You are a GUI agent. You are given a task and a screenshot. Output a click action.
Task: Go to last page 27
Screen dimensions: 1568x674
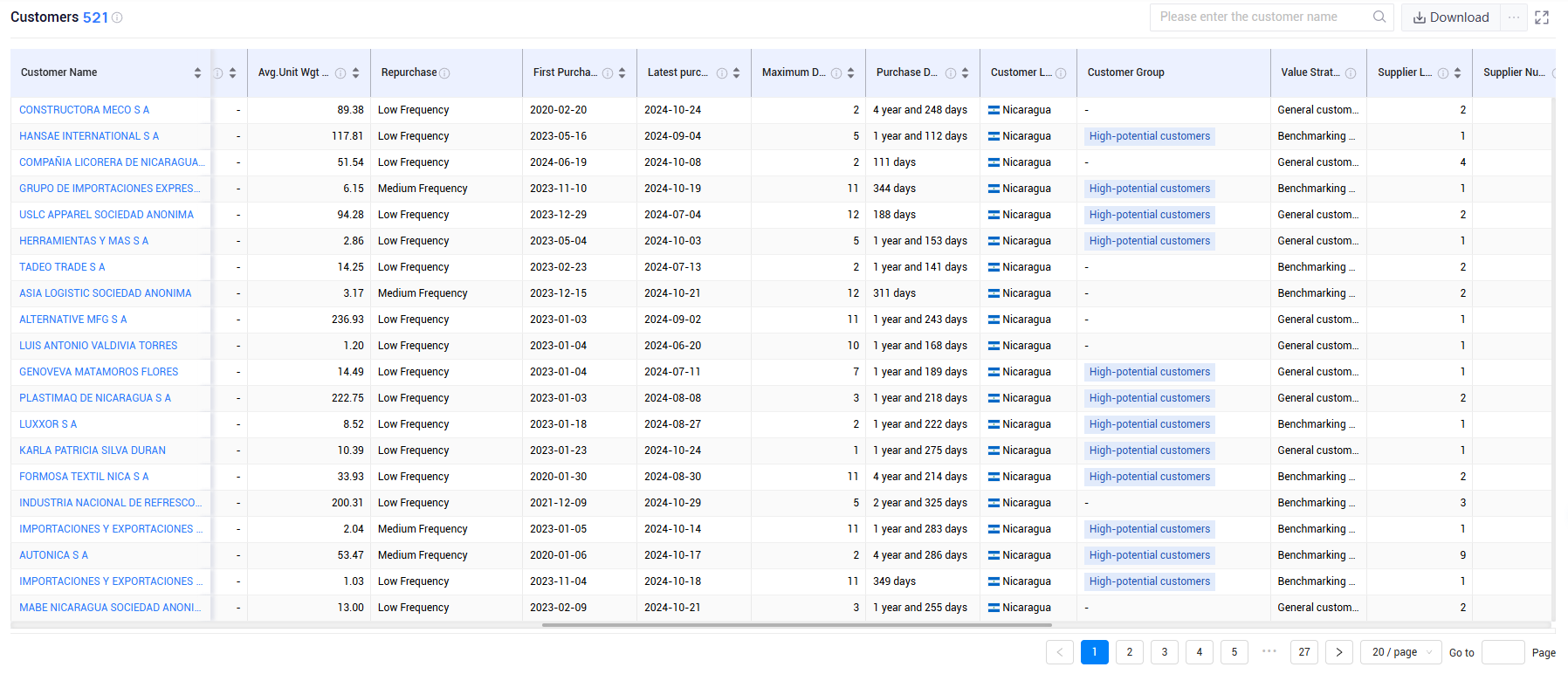pos(1304,652)
